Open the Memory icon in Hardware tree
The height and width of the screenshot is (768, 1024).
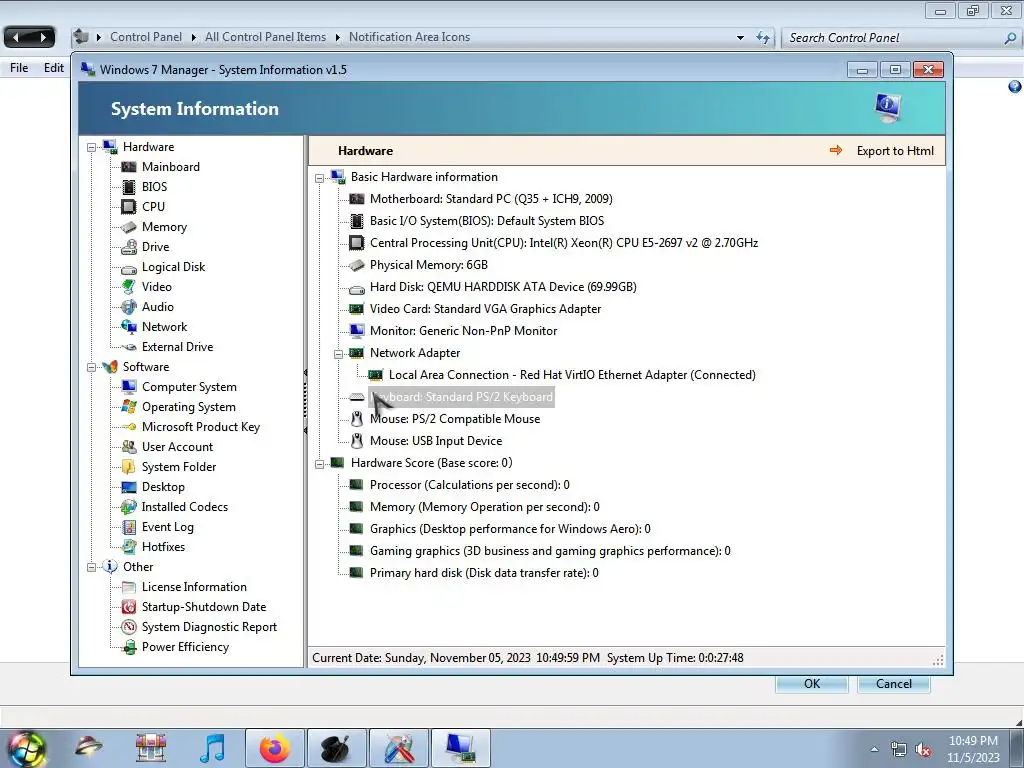pyautogui.click(x=129, y=227)
